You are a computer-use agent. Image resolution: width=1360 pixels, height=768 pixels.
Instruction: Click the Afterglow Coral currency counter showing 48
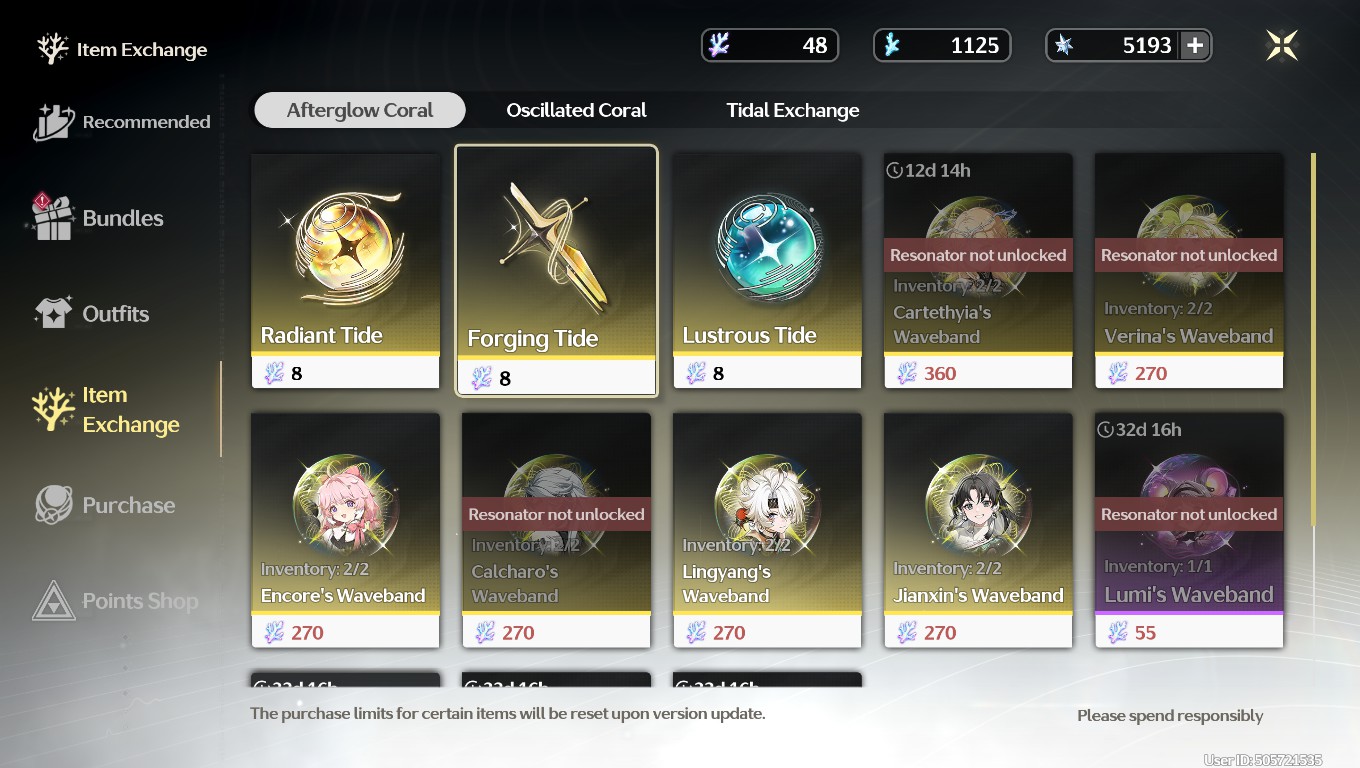(x=770, y=45)
